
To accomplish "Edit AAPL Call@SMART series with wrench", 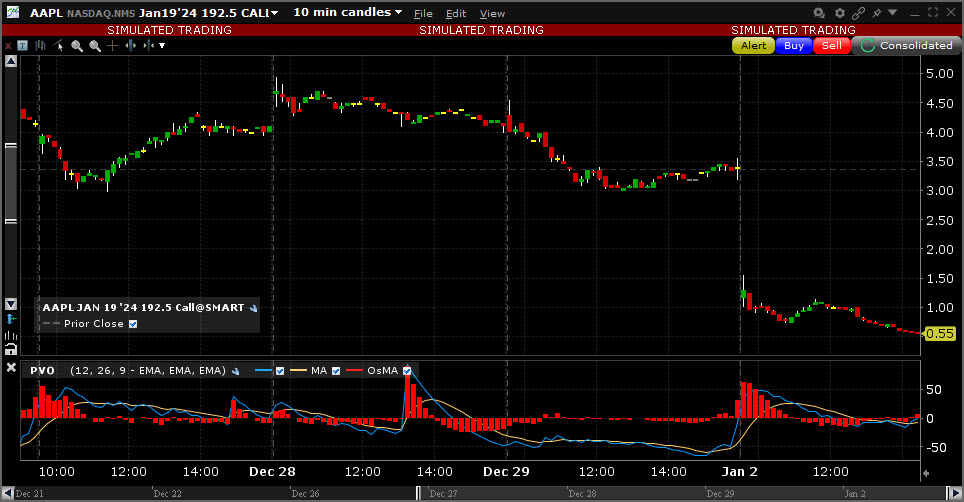I will pyautogui.click(x=253, y=308).
